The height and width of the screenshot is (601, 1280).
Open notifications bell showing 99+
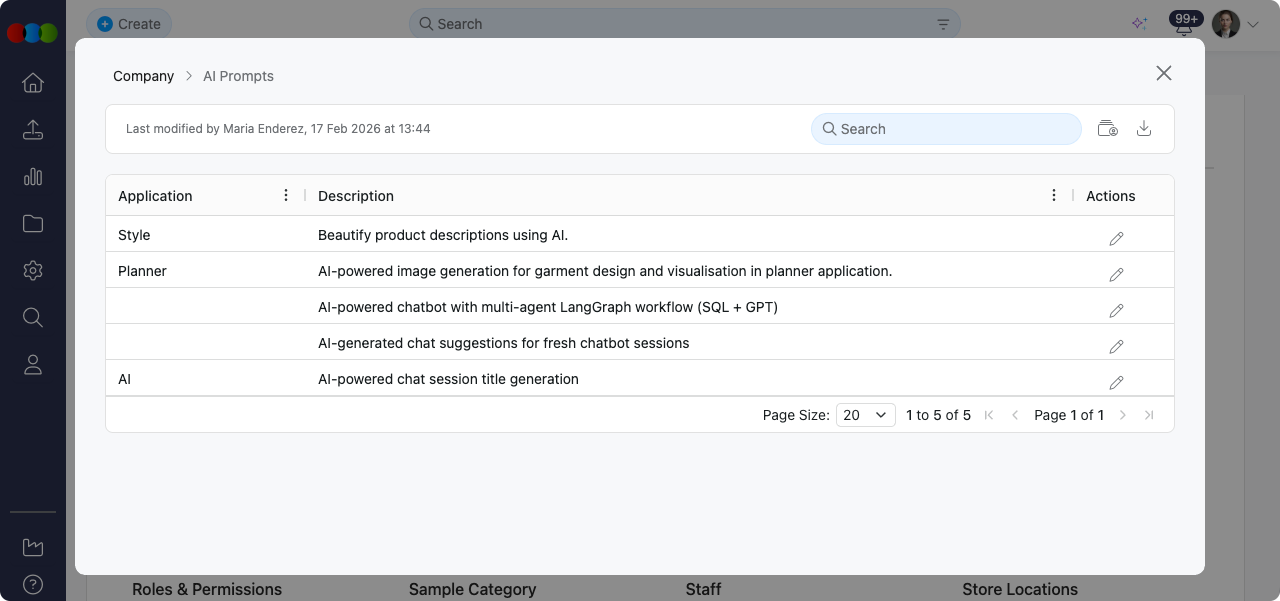click(1185, 25)
